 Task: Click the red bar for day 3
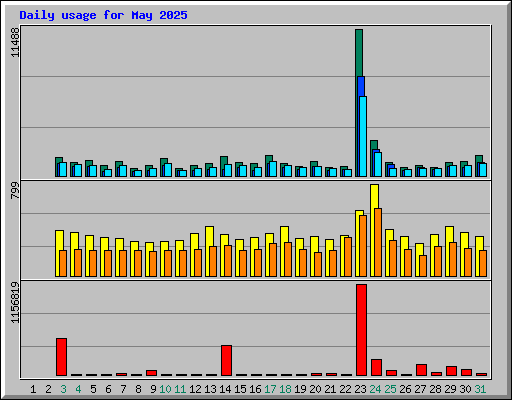tap(61, 357)
